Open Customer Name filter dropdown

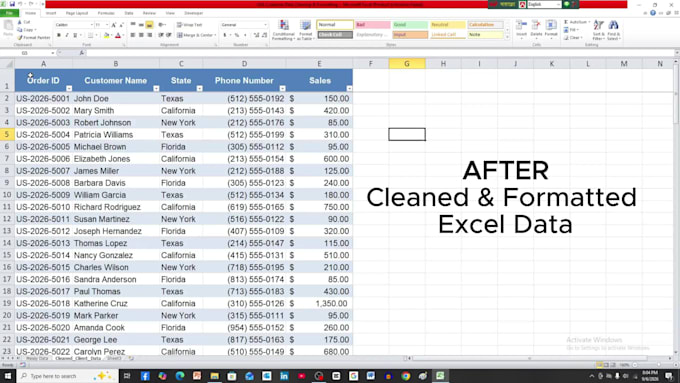coord(156,88)
